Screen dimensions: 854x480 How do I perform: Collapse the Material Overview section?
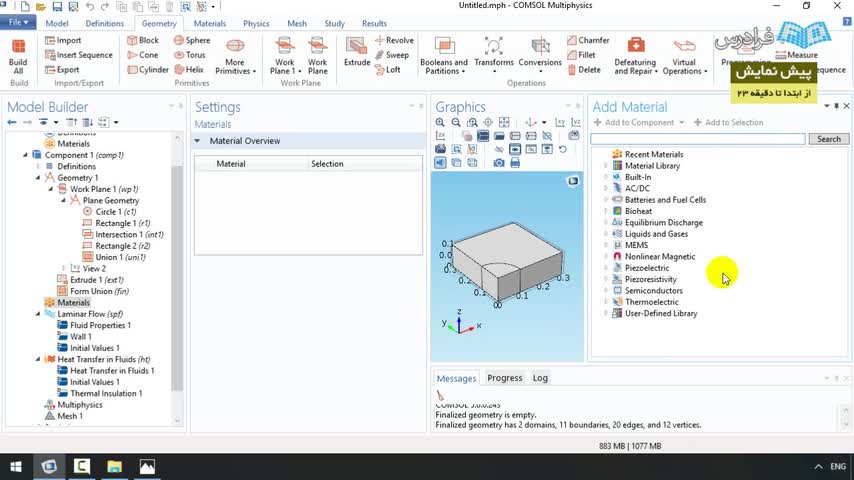(198, 141)
